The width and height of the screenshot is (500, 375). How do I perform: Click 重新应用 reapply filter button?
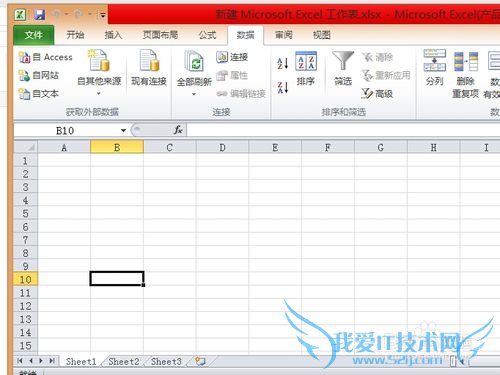click(386, 76)
